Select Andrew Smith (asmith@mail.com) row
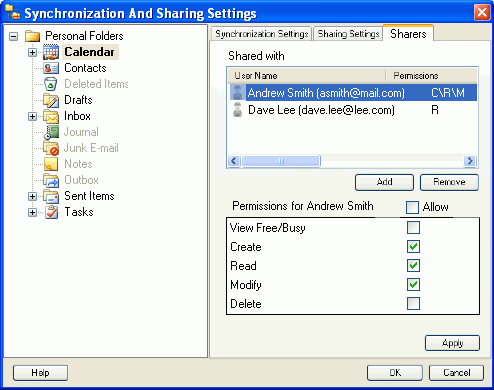494x390 pixels. click(x=353, y=93)
